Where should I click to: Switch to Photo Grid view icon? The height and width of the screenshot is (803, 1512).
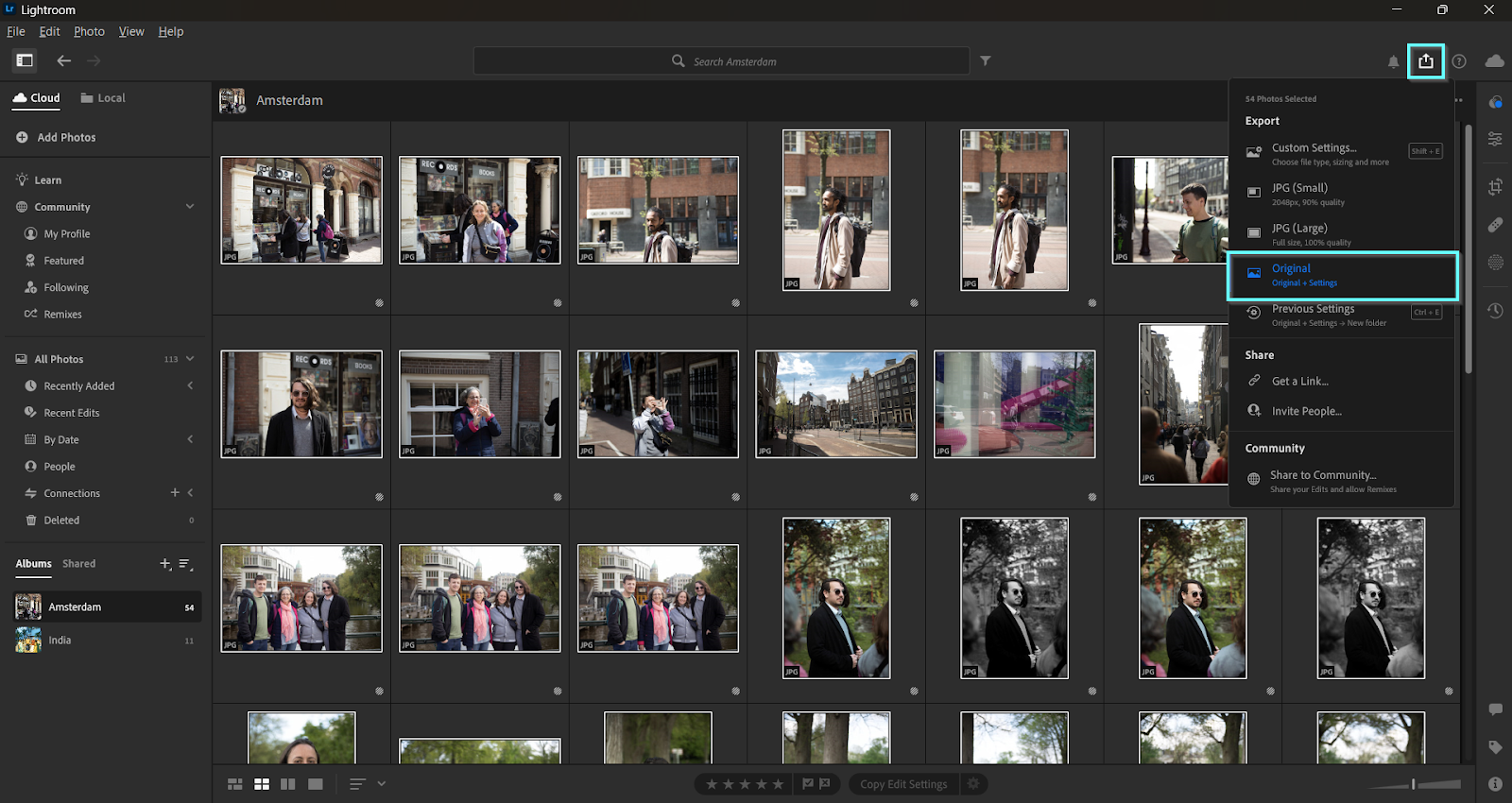pos(235,784)
